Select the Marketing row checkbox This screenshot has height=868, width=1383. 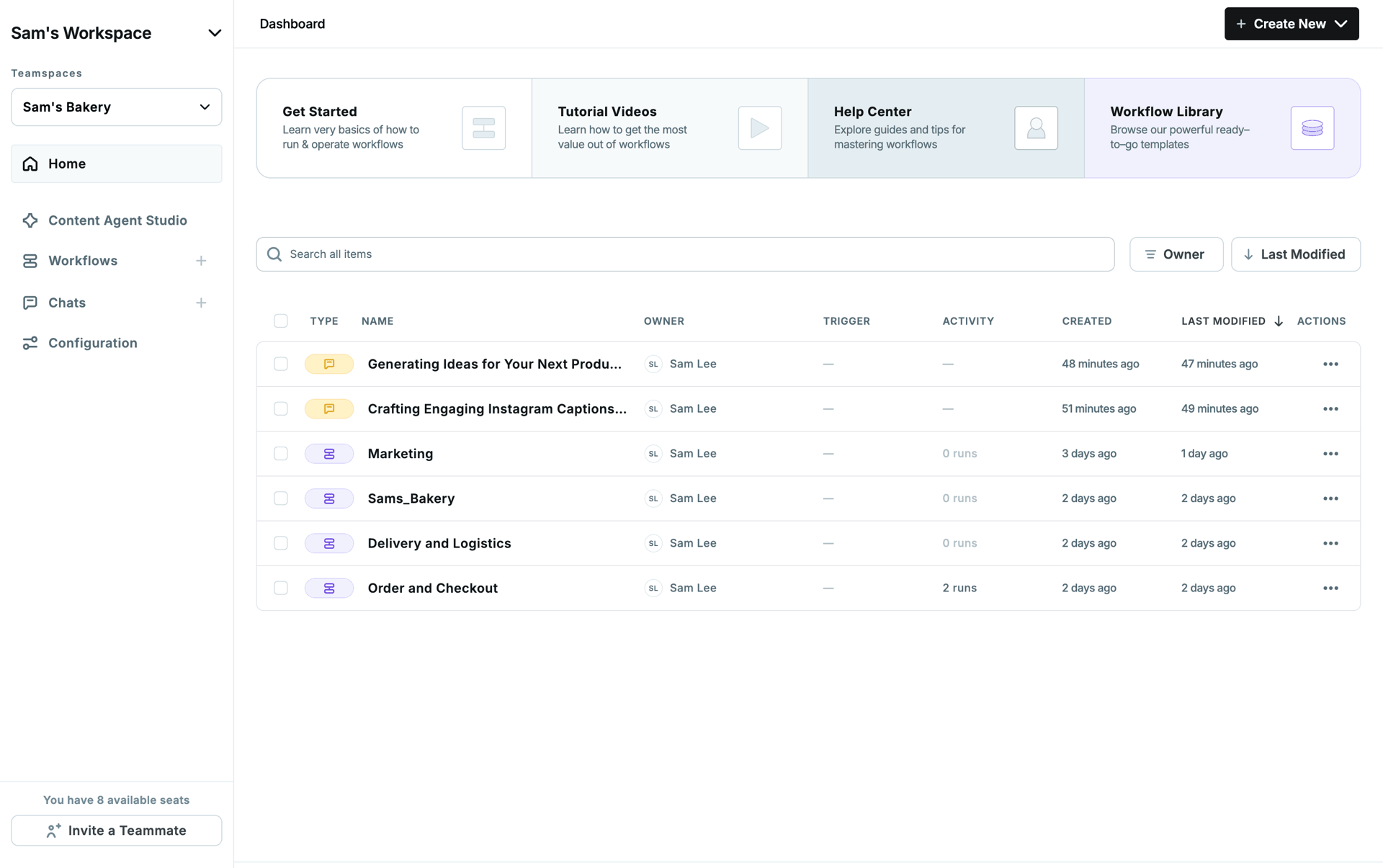click(280, 453)
